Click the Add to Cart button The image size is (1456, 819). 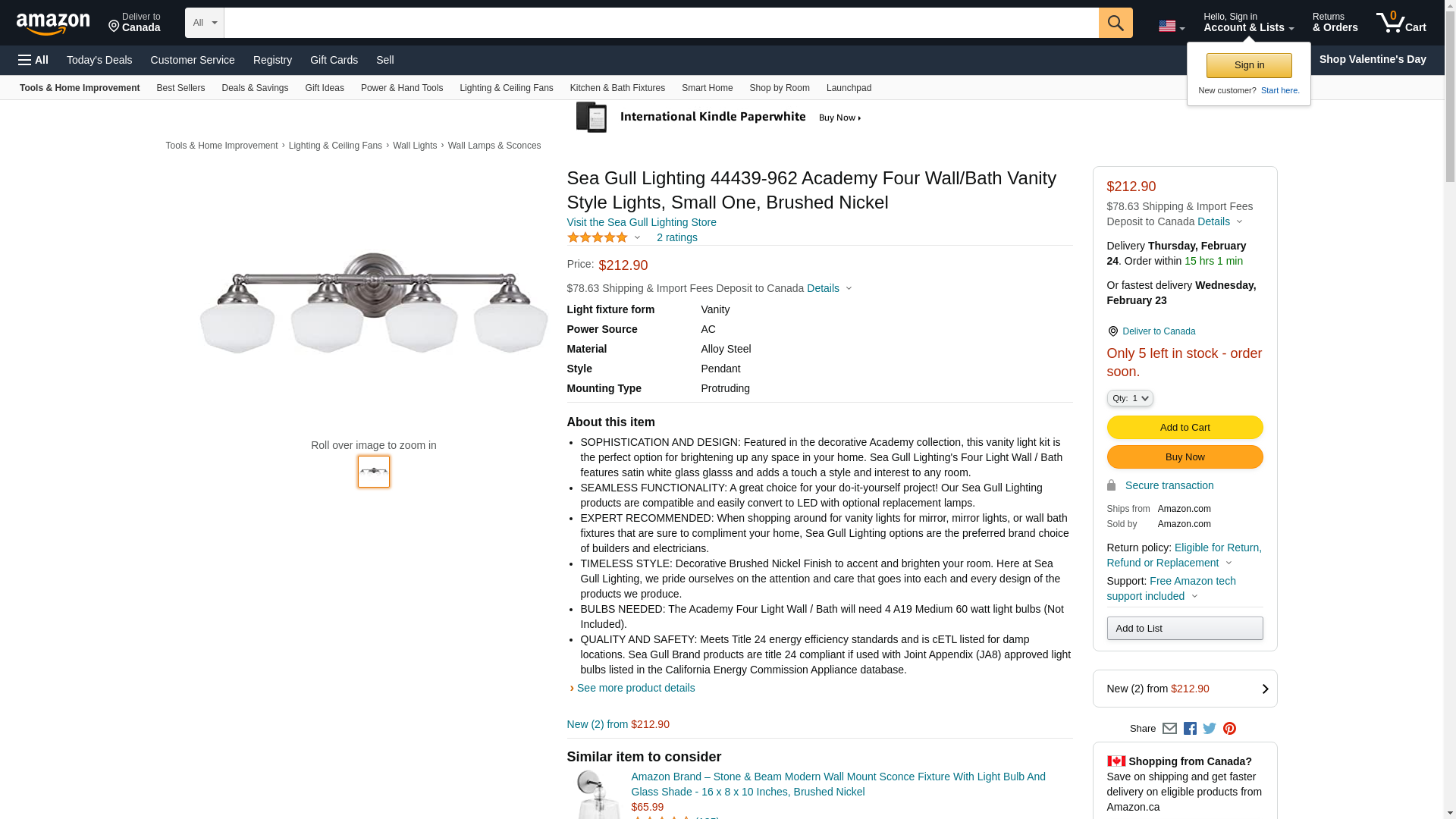1185,427
